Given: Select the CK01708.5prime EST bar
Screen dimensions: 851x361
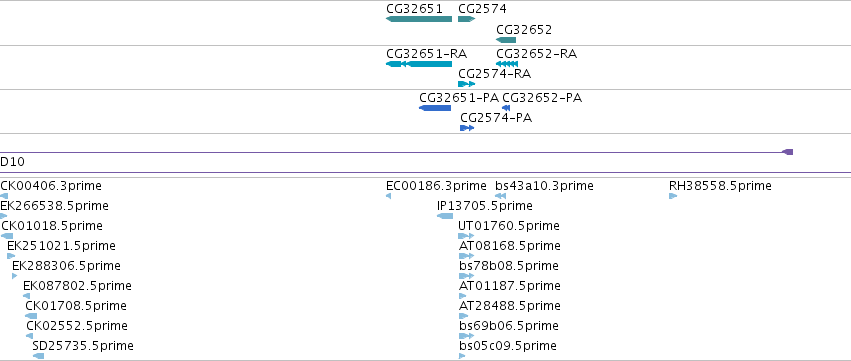Looking at the screenshot, I should point(31,316).
